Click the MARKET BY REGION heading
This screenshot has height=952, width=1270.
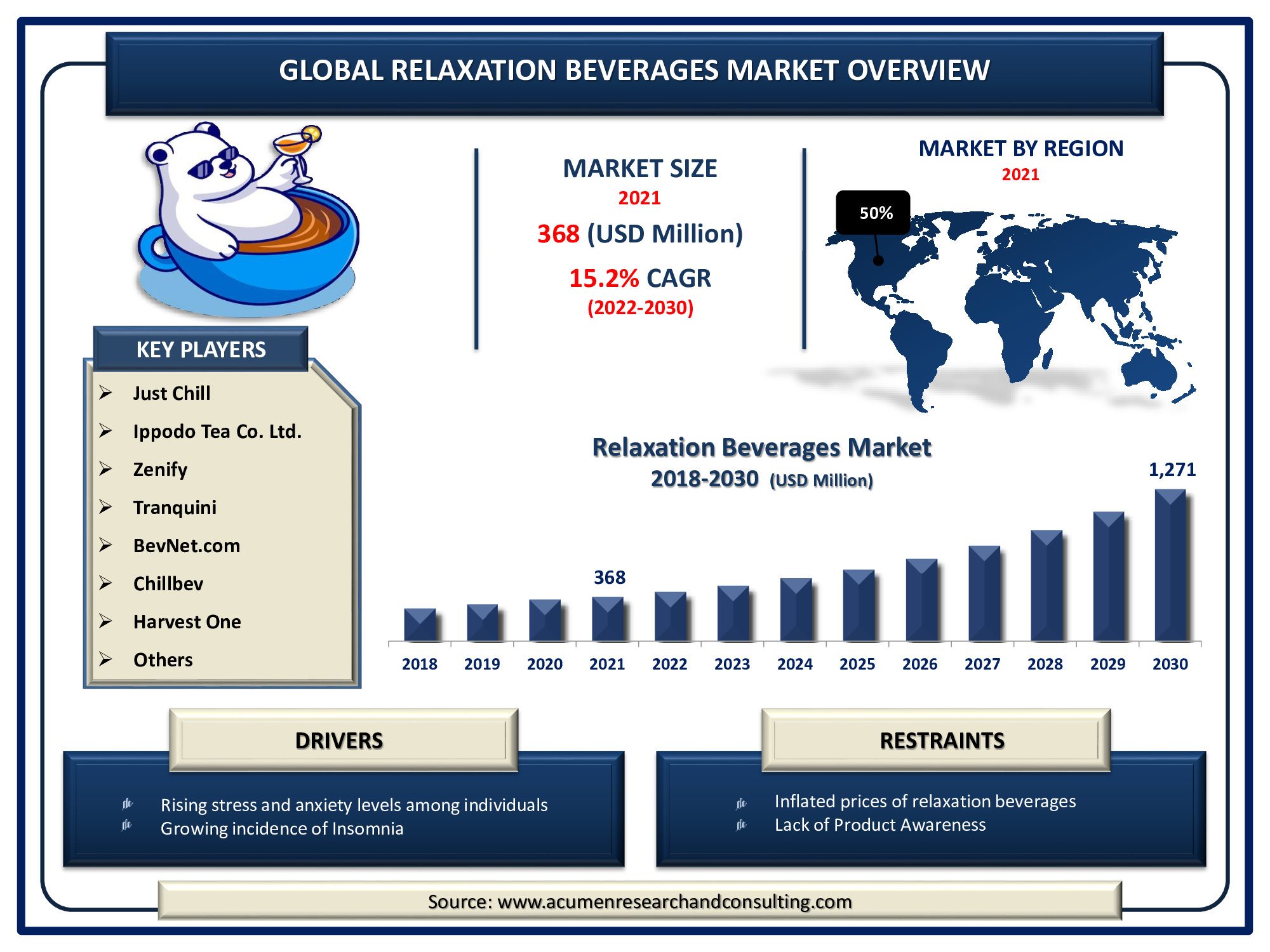[x=1021, y=149]
